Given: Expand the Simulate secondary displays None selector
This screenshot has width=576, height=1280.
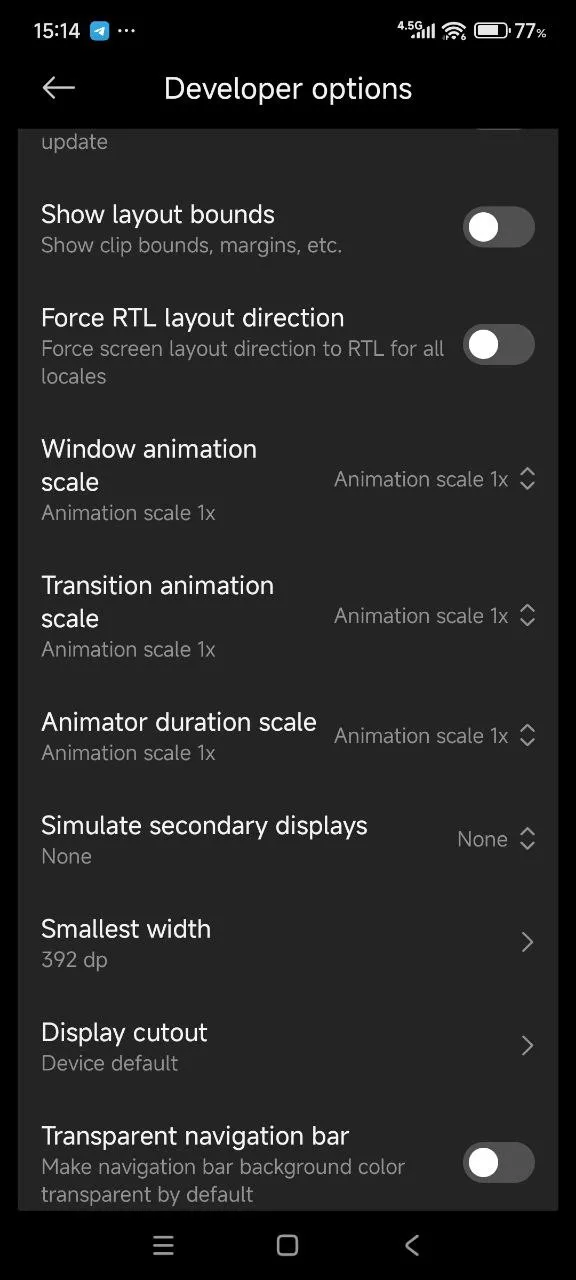Looking at the screenshot, I should tap(497, 839).
